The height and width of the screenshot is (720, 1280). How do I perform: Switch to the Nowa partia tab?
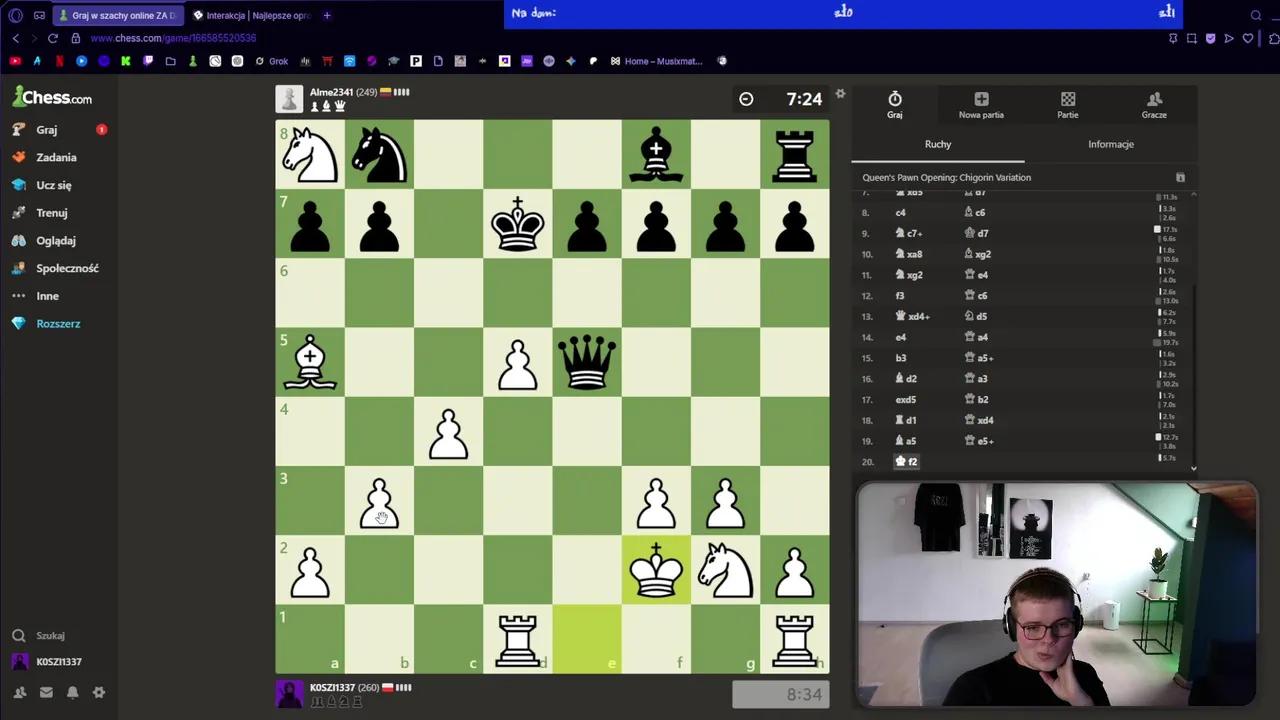981,104
